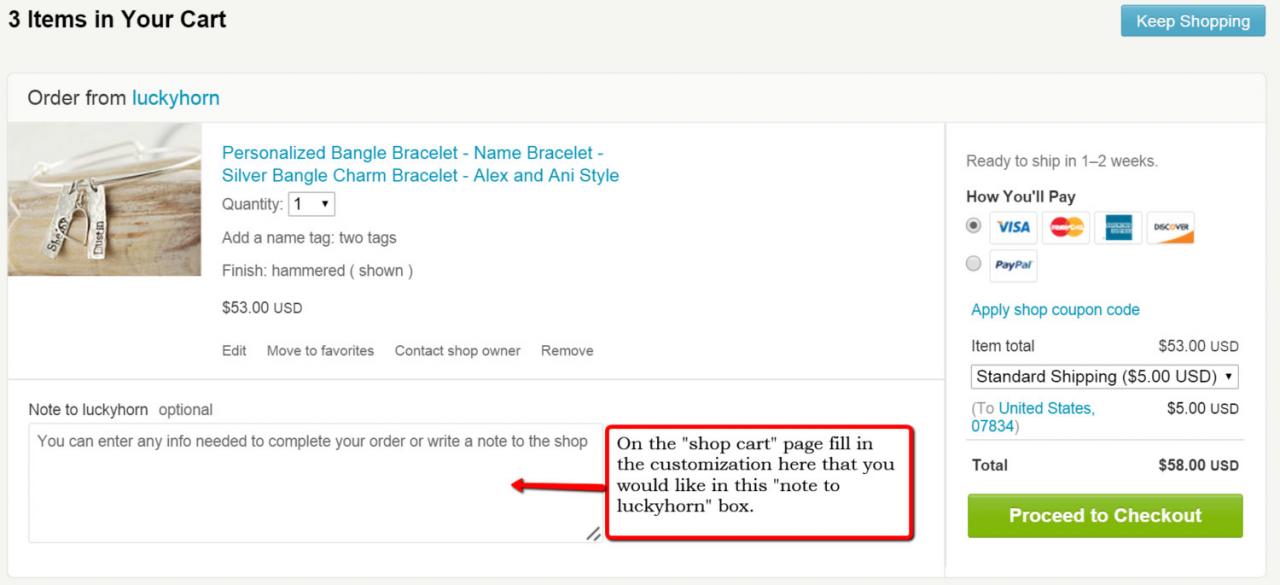This screenshot has height=585, width=1280.
Task: Grab the note box resize handle
Action: coord(594,534)
